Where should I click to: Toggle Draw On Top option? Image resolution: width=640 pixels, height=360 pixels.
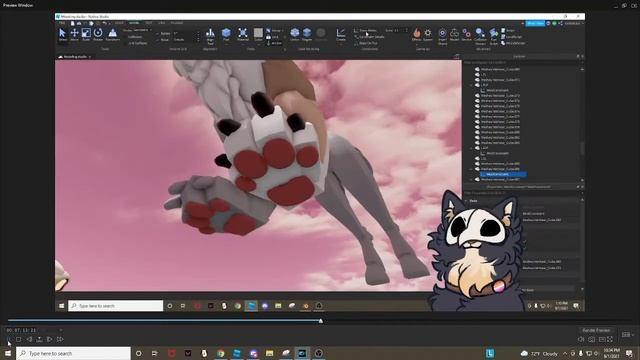[x=366, y=43]
